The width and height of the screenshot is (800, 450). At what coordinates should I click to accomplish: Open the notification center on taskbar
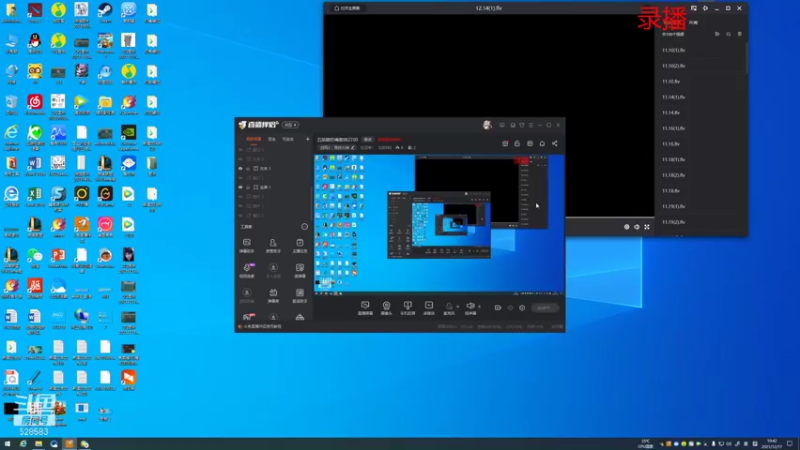(790, 443)
